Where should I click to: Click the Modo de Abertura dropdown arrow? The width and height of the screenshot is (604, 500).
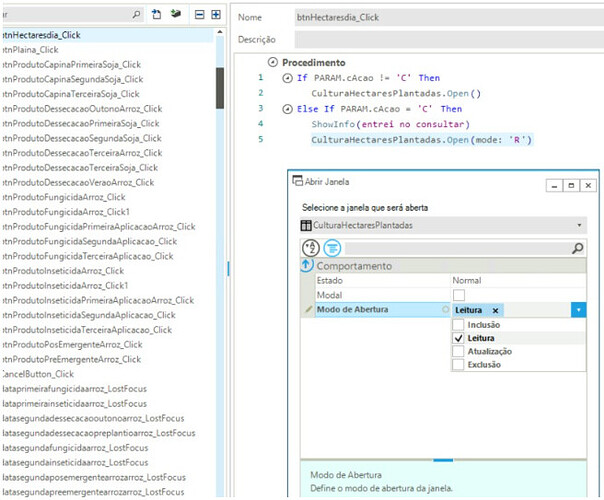point(578,311)
